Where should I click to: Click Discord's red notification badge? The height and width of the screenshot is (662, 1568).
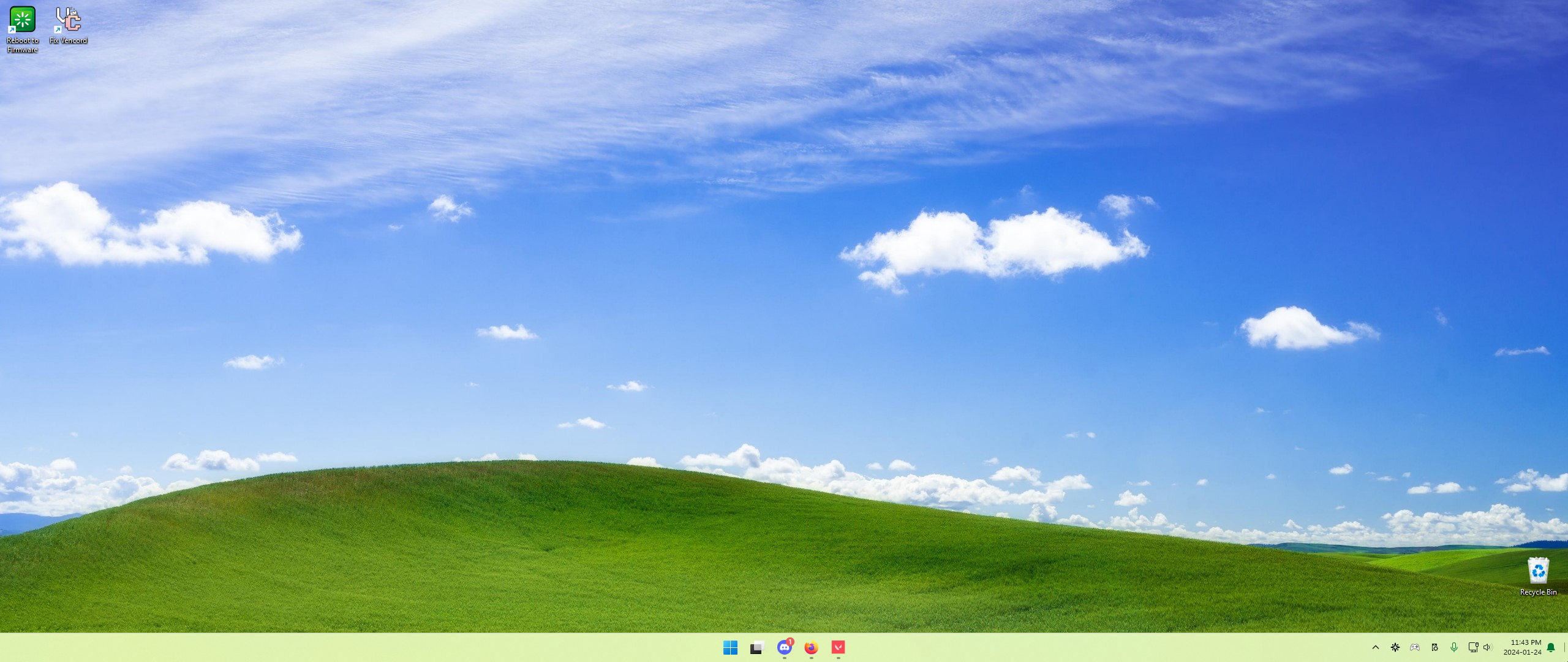790,642
